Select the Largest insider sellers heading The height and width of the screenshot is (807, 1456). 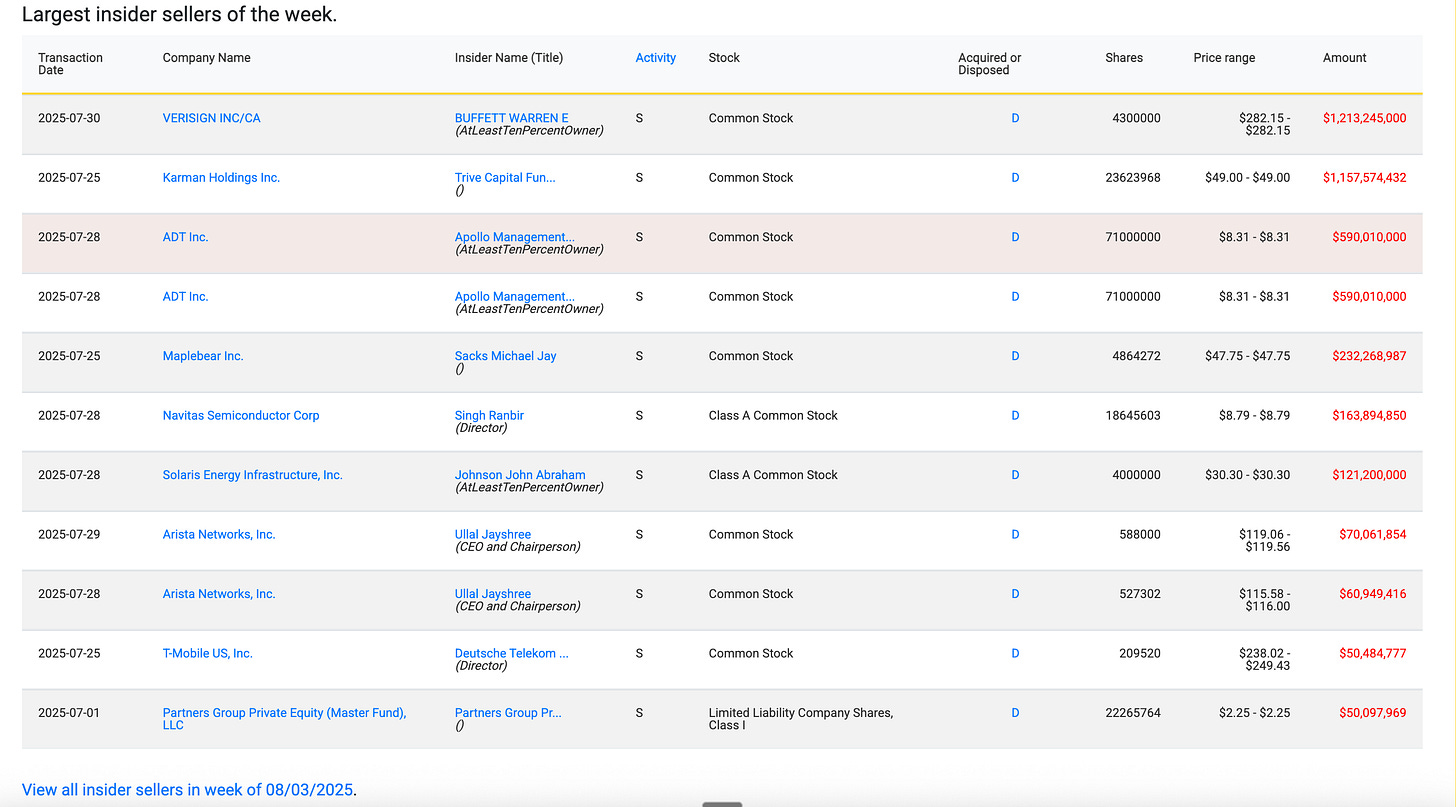180,15
